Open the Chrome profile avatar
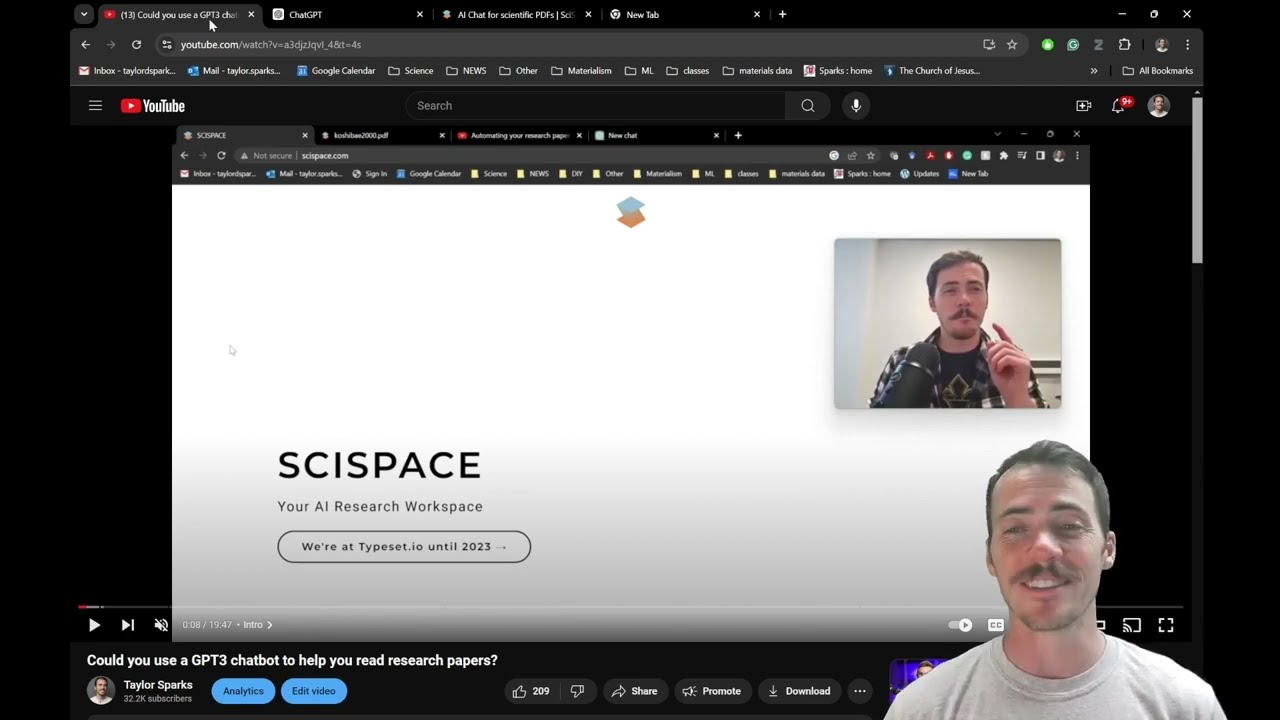Viewport: 1280px width, 720px height. tap(1161, 44)
